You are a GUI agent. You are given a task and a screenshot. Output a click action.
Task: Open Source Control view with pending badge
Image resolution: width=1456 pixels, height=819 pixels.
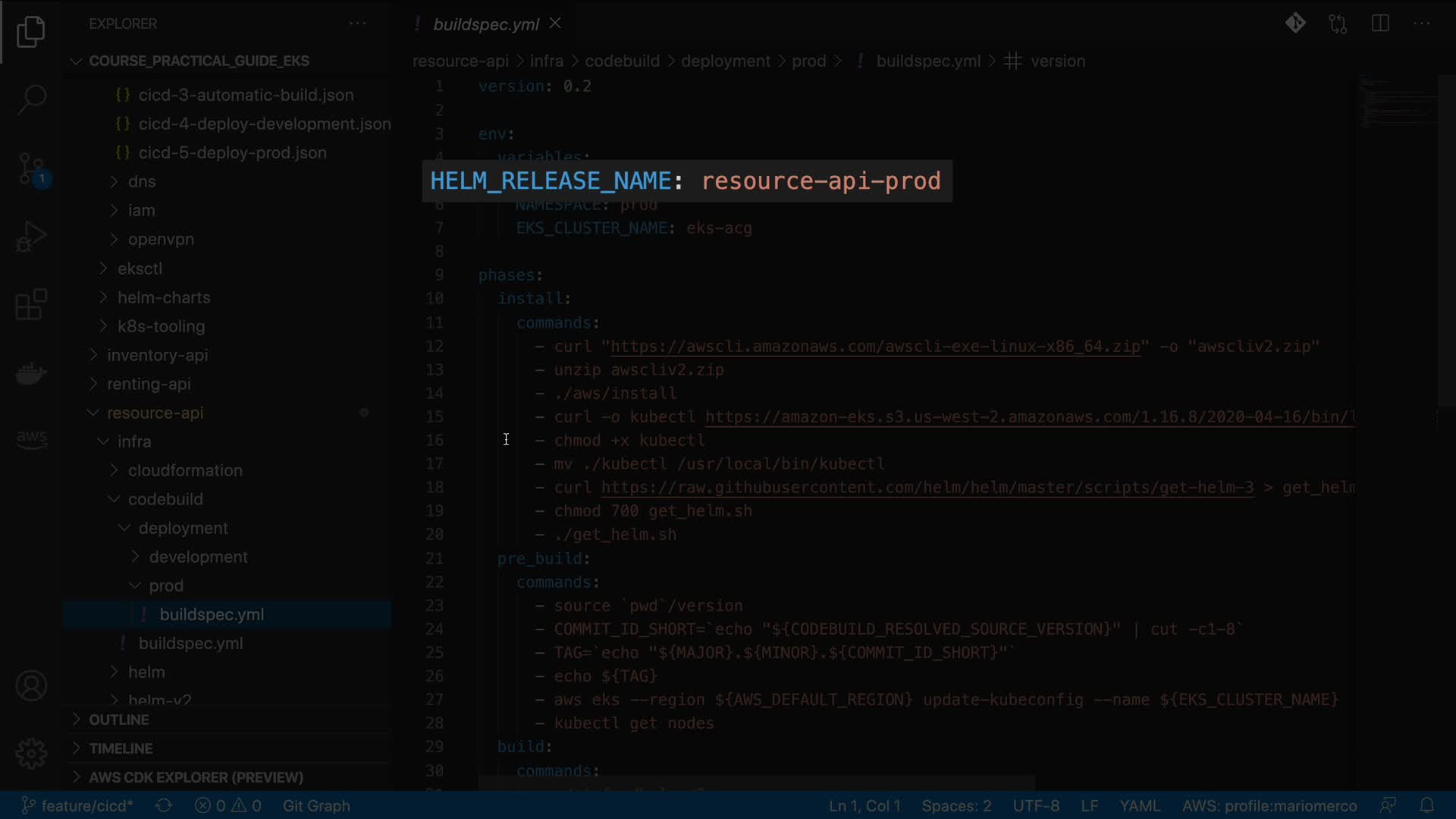(x=31, y=168)
